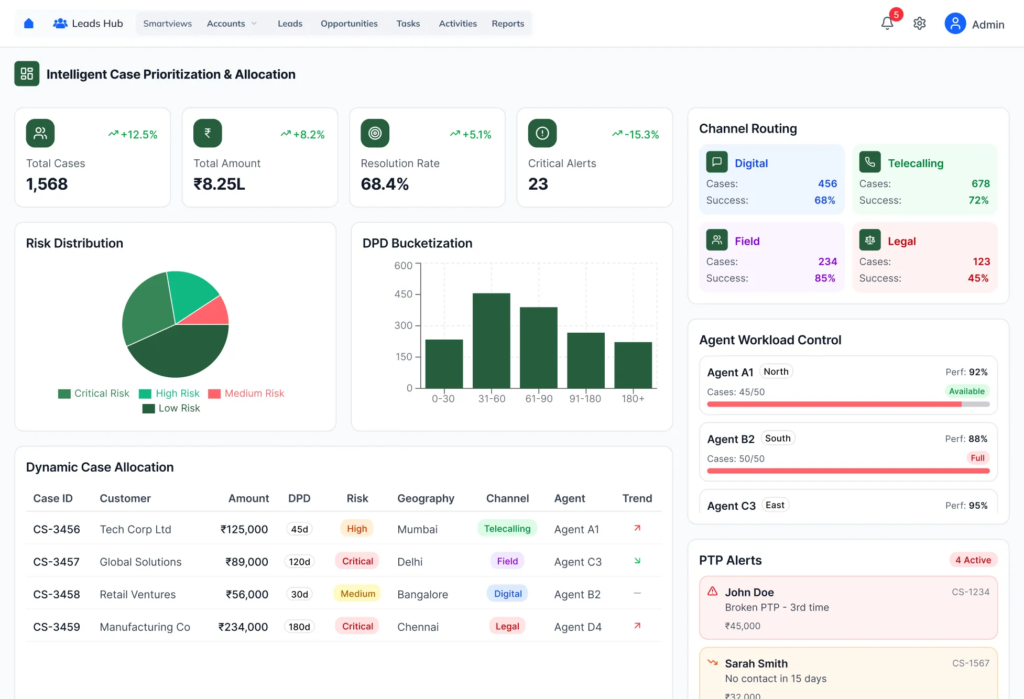Viewport: 1024px width, 699px height.
Task: Open the Opportunities menu
Action: coord(349,24)
